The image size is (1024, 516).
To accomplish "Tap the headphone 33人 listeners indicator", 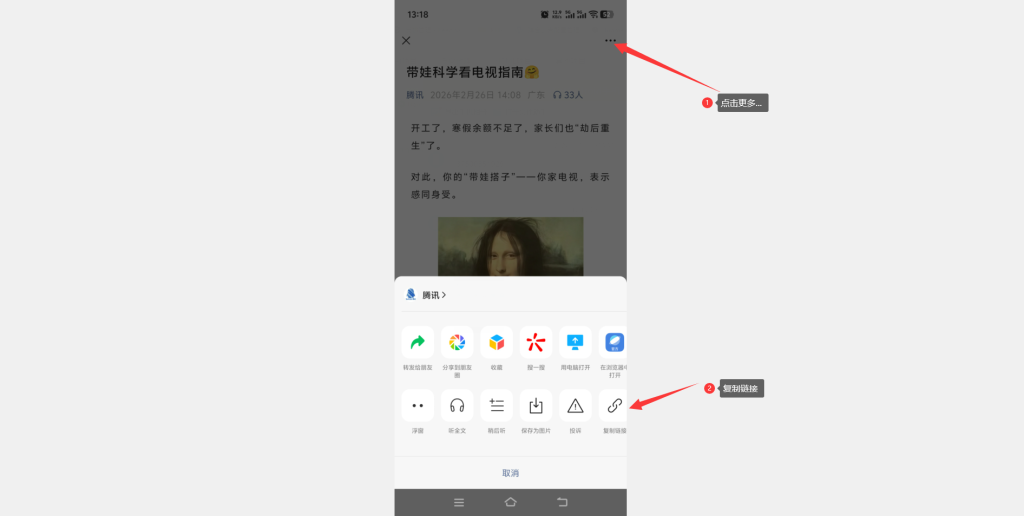I will click(x=568, y=95).
